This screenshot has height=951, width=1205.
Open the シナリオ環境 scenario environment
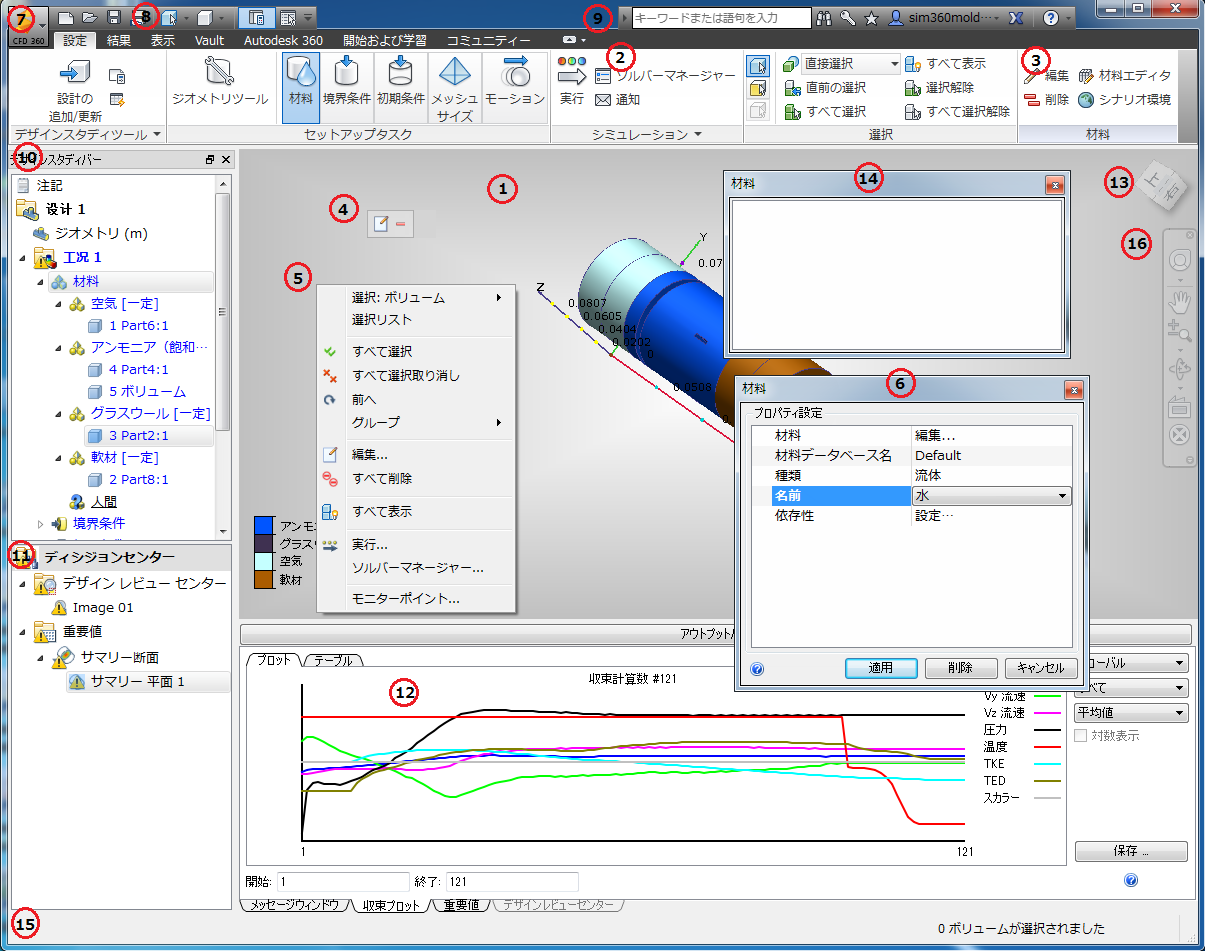click(x=1125, y=100)
